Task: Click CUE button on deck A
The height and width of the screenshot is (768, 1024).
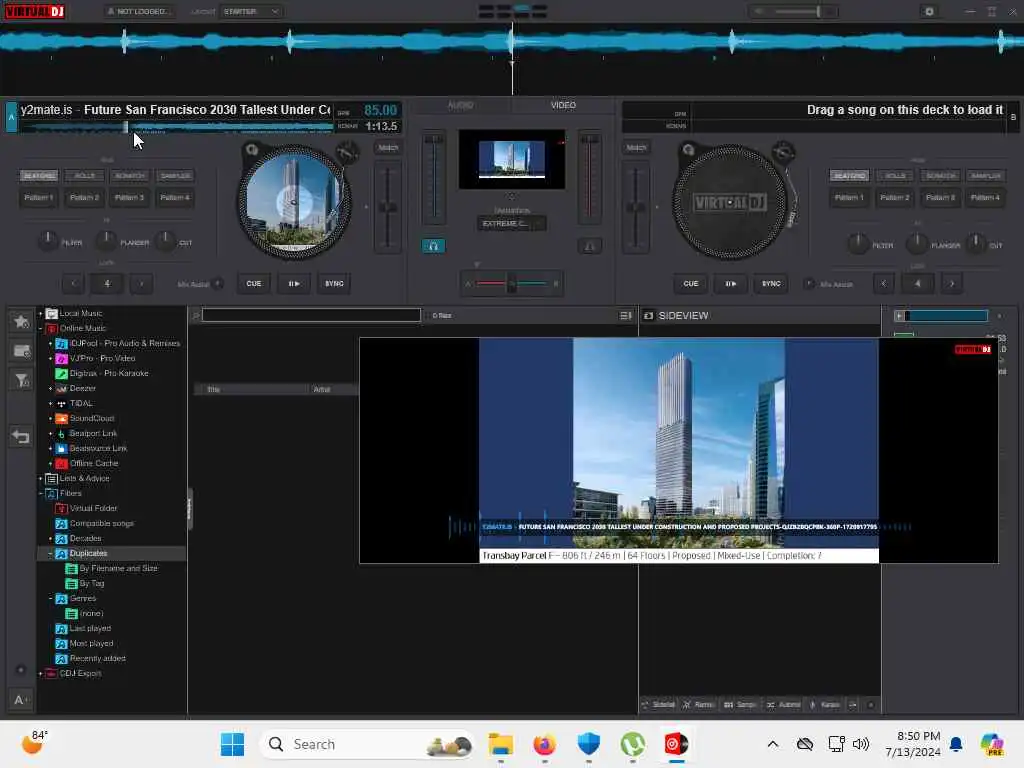Action: tap(253, 283)
